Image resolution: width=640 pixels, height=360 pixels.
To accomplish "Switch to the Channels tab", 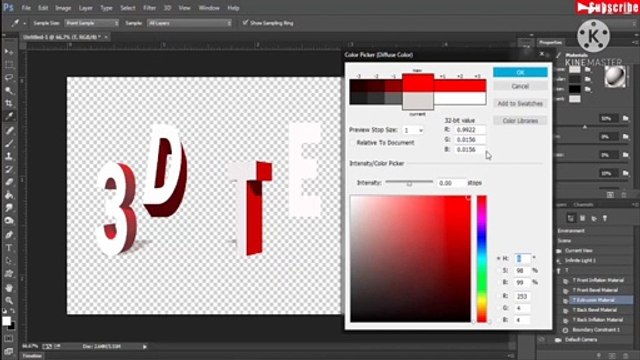I will 583,204.
